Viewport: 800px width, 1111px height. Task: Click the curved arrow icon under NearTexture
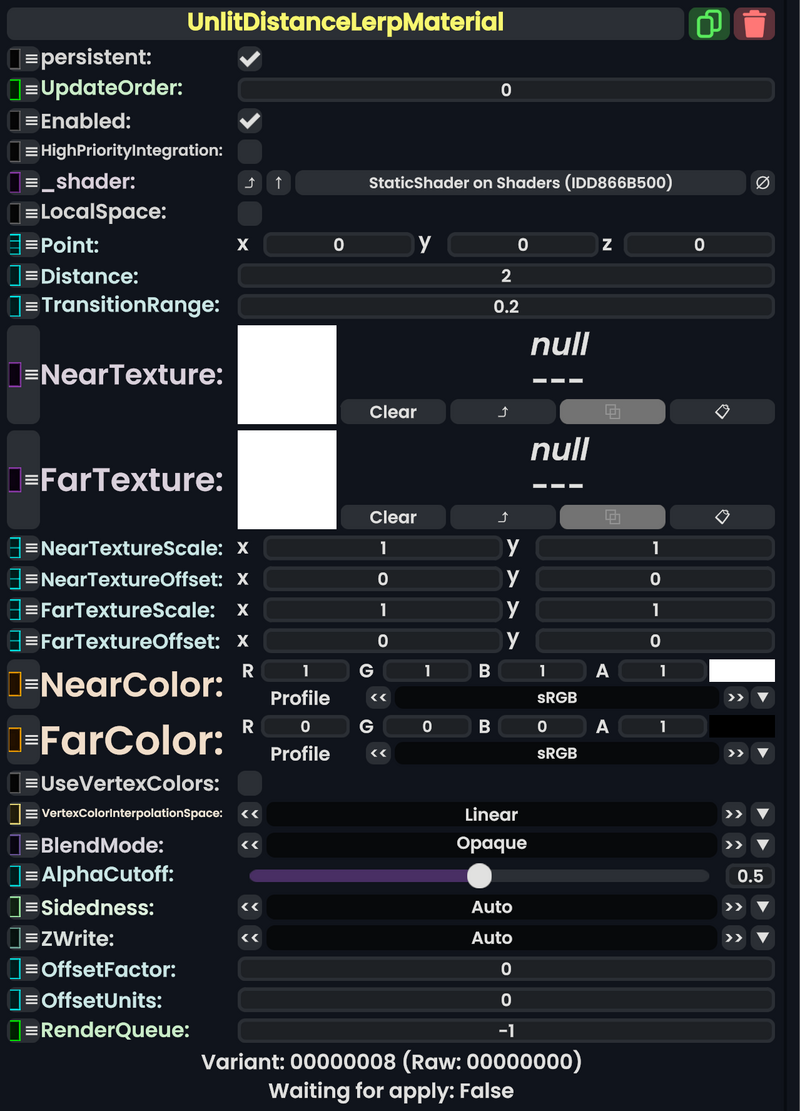coord(502,411)
